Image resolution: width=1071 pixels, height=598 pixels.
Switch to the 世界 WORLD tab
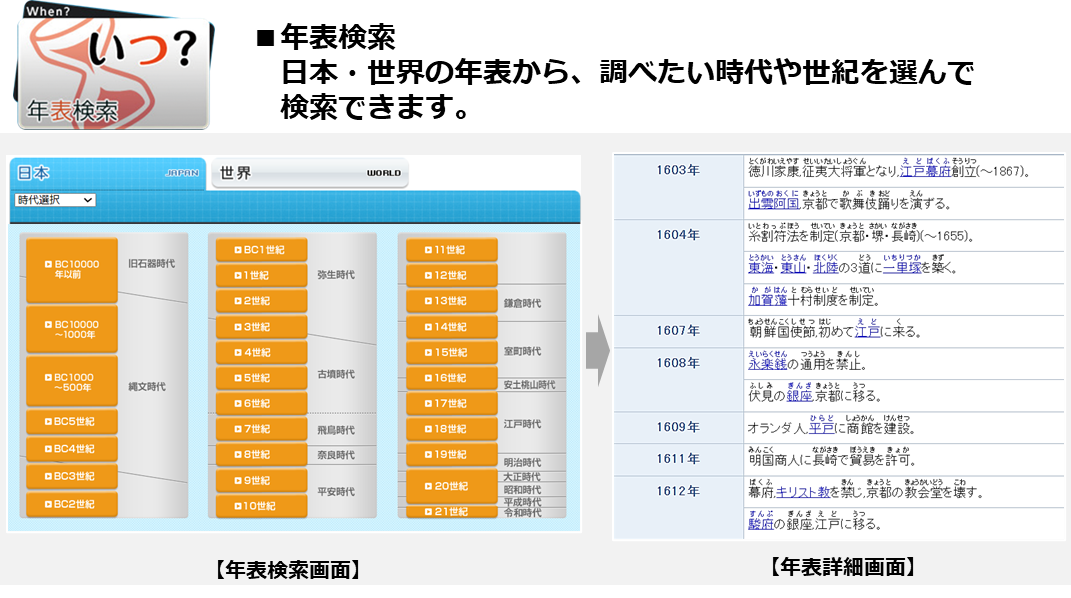point(310,173)
